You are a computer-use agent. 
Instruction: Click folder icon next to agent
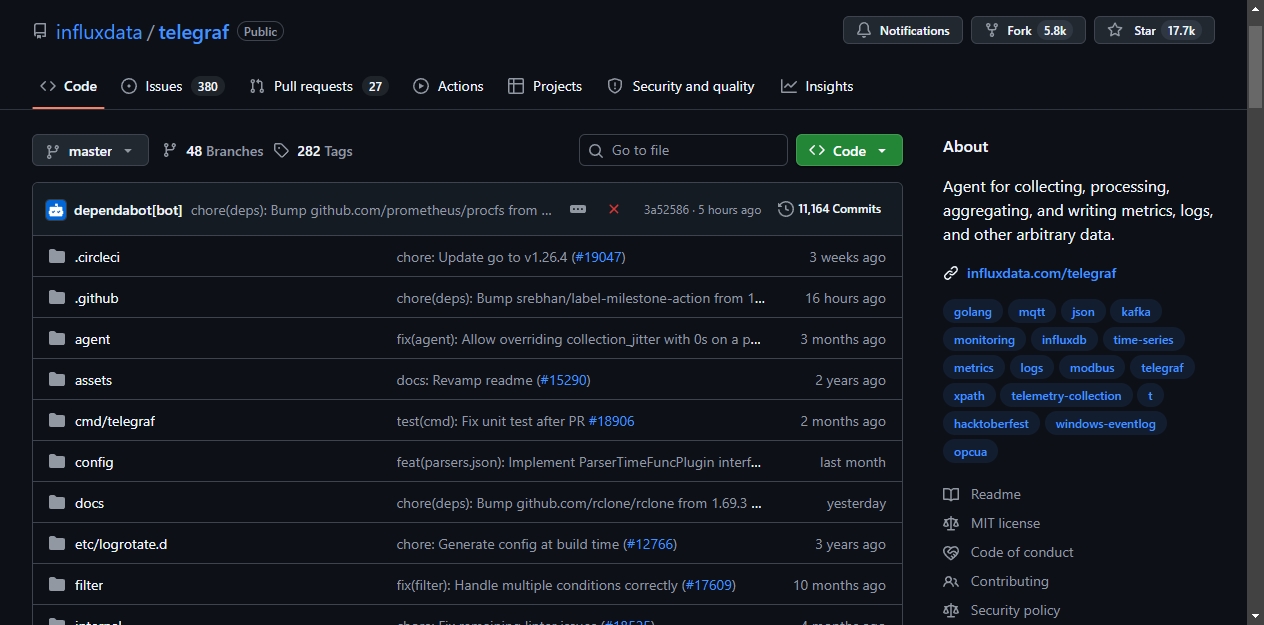(x=57, y=339)
